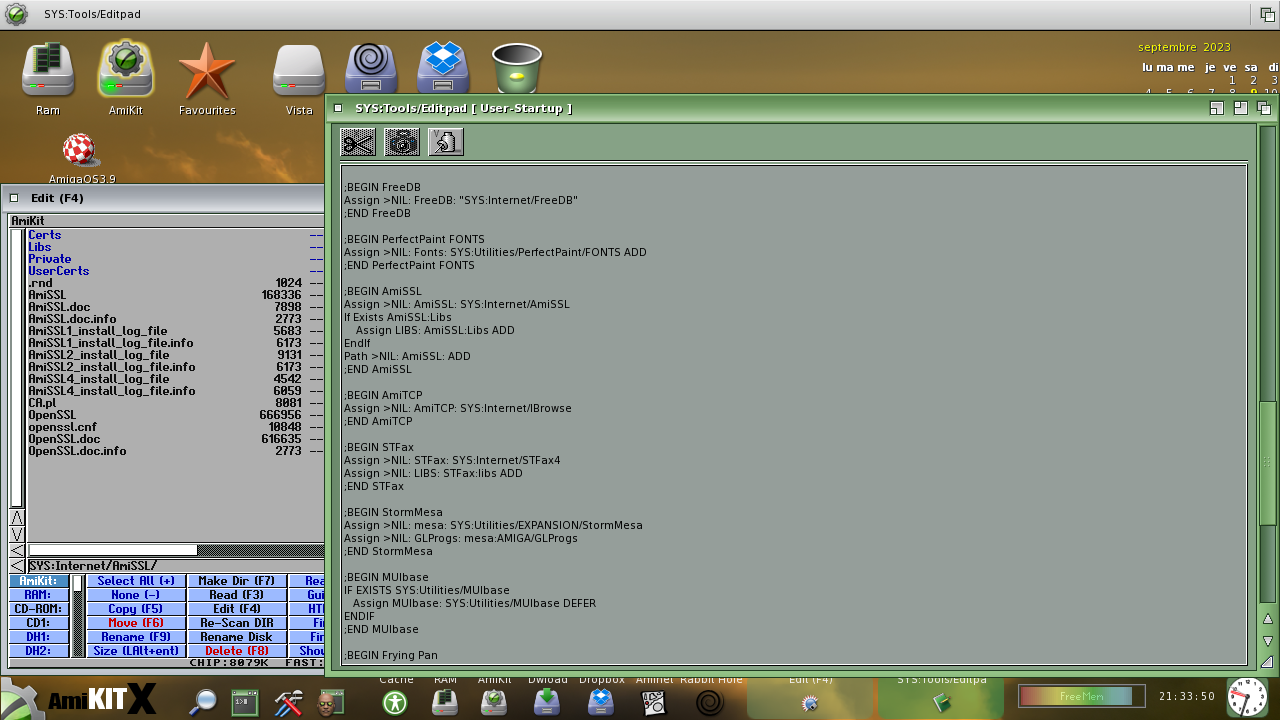Open the Dropbox dock icon
The width and height of the screenshot is (1280, 720).
pyautogui.click(x=601, y=702)
